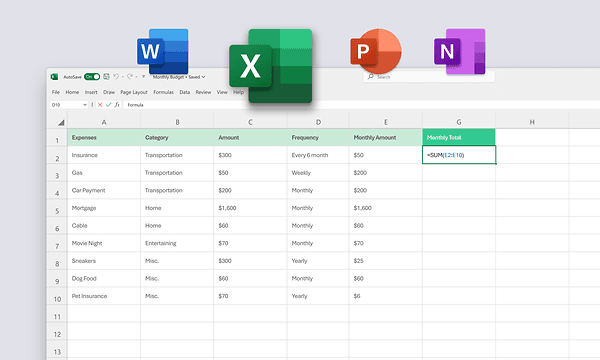Click the $6 Monthly Amount cell
This screenshot has width=600, height=360.
[386, 296]
